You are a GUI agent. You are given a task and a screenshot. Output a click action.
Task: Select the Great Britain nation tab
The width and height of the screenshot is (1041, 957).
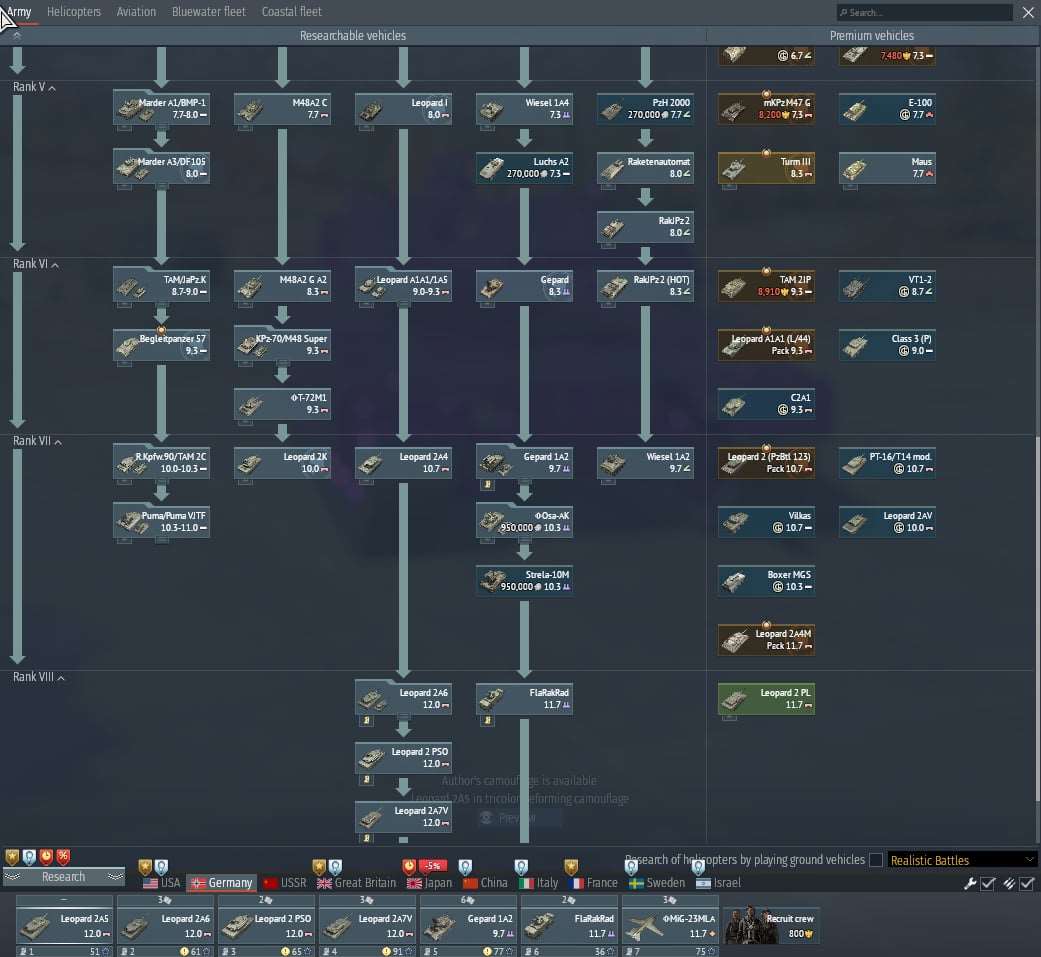(x=357, y=883)
